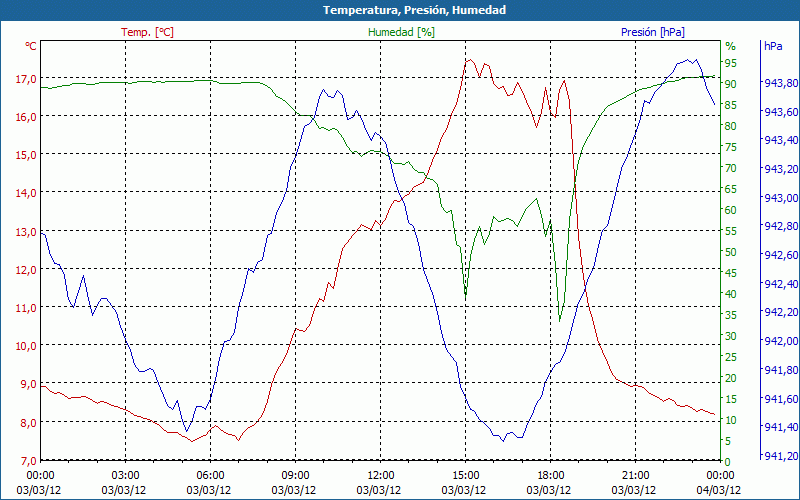The image size is (800, 500).
Task: Click the 15:00 time axis label
Action: click(465, 475)
